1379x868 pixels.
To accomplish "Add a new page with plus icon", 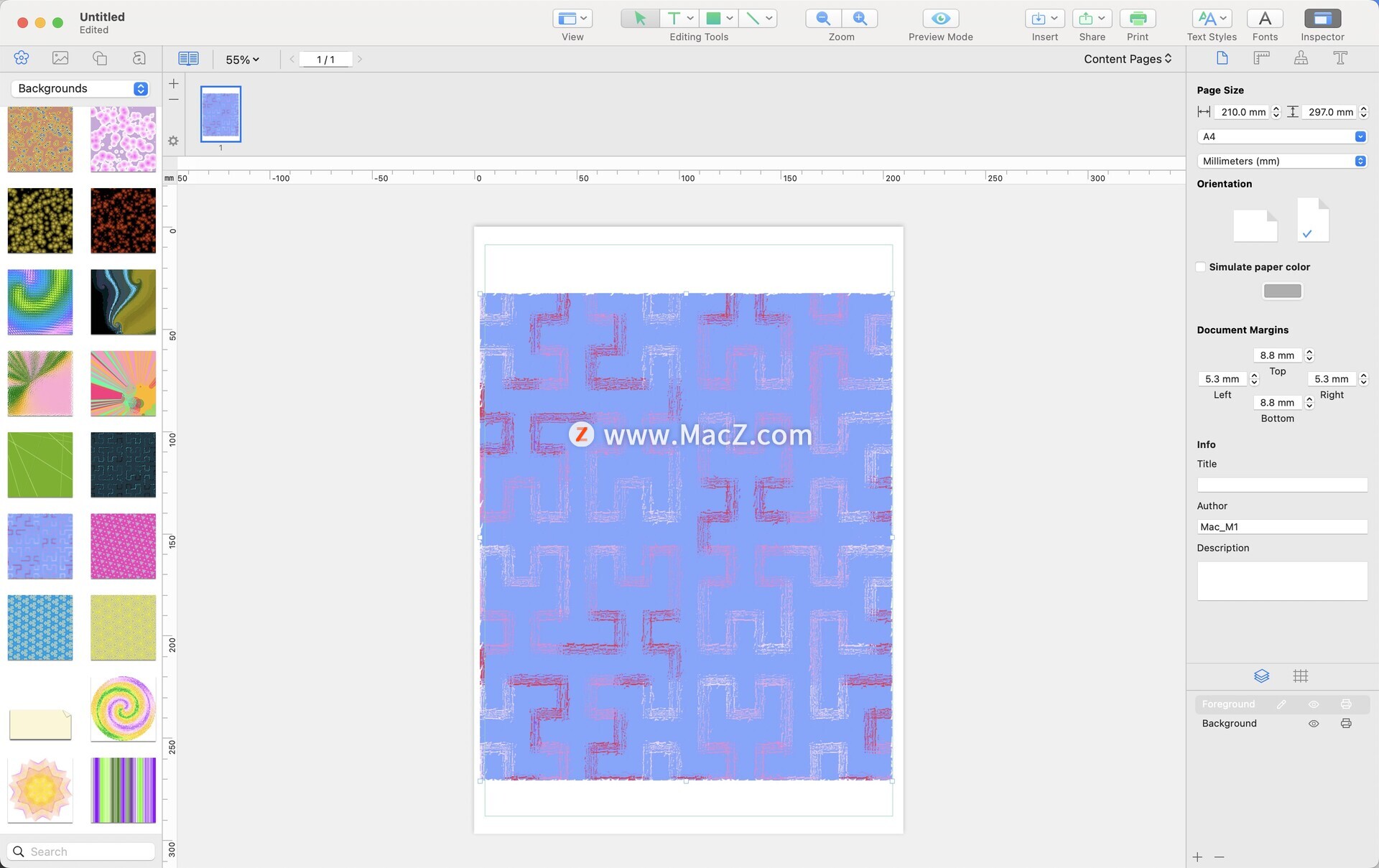I will (174, 84).
